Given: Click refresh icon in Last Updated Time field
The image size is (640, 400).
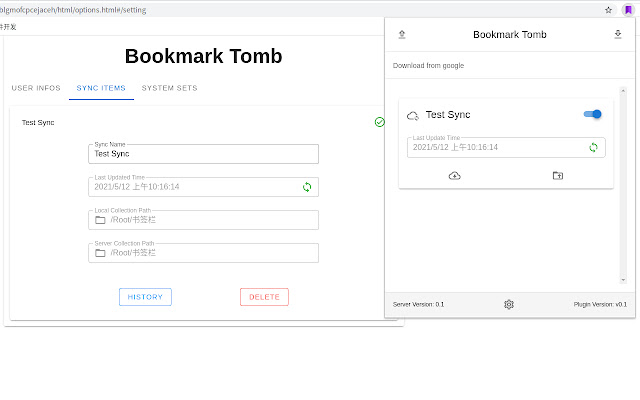Looking at the screenshot, I should pyautogui.click(x=307, y=186).
